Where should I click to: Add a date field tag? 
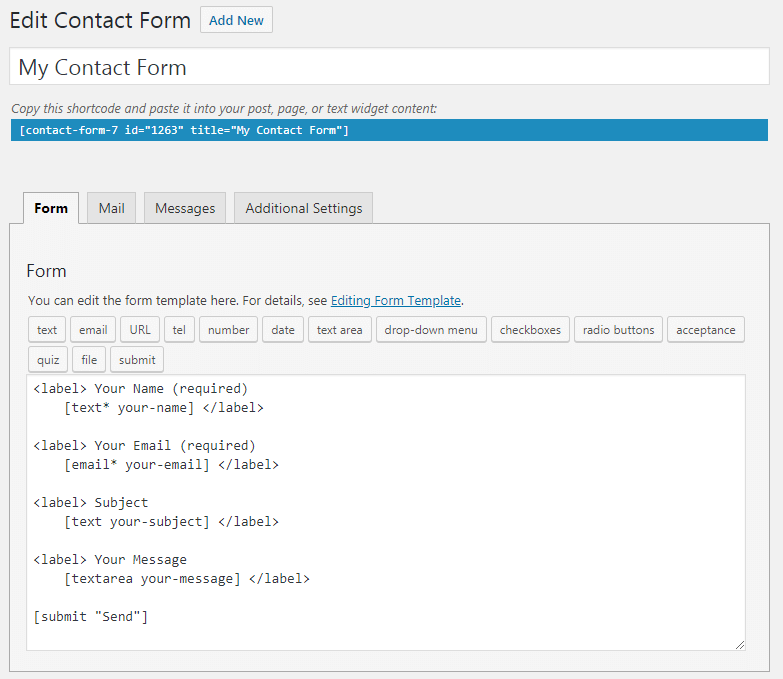coord(283,330)
